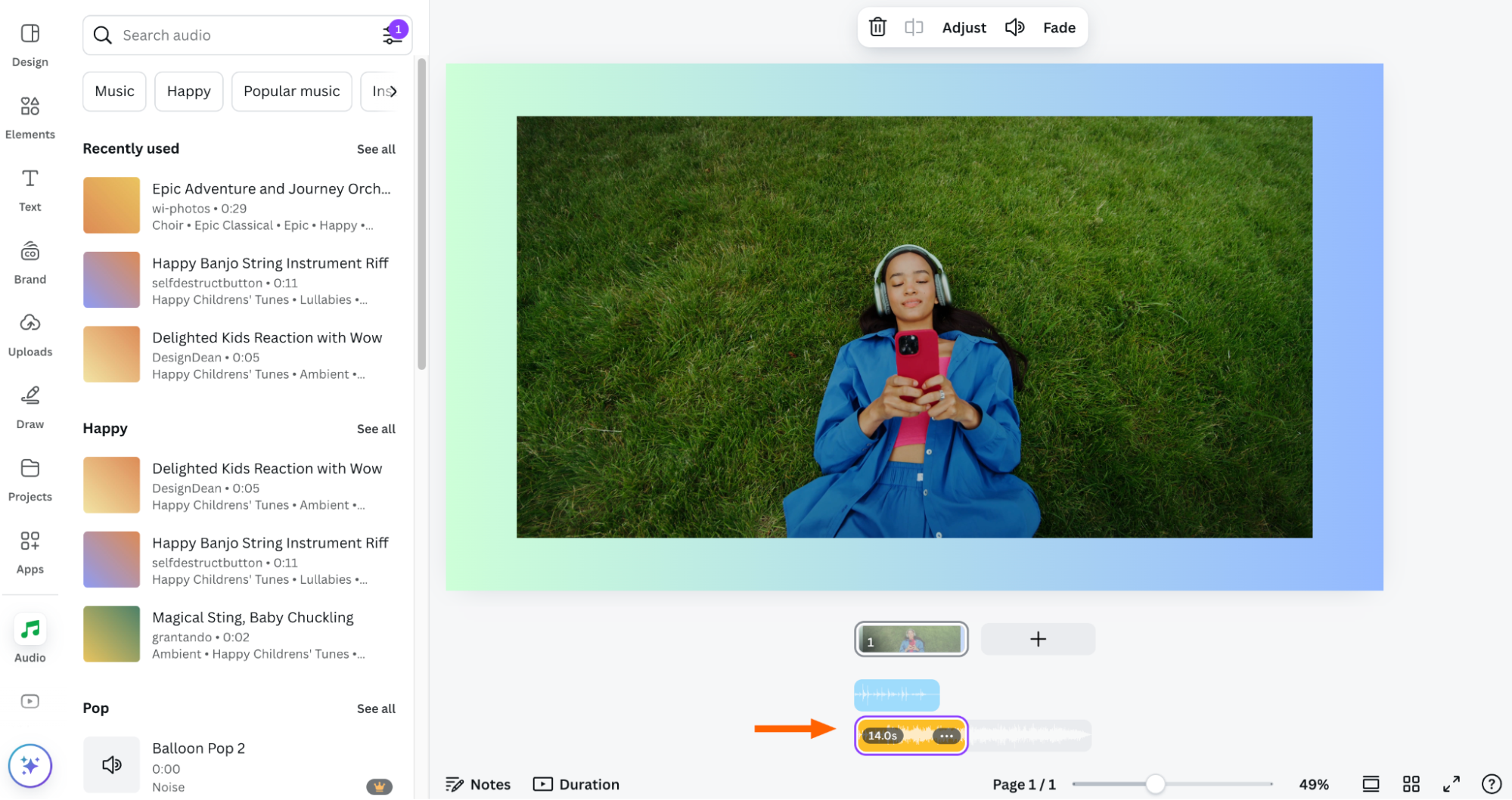
Task: Click "Page 1 / 1" indicator
Action: (x=1023, y=784)
